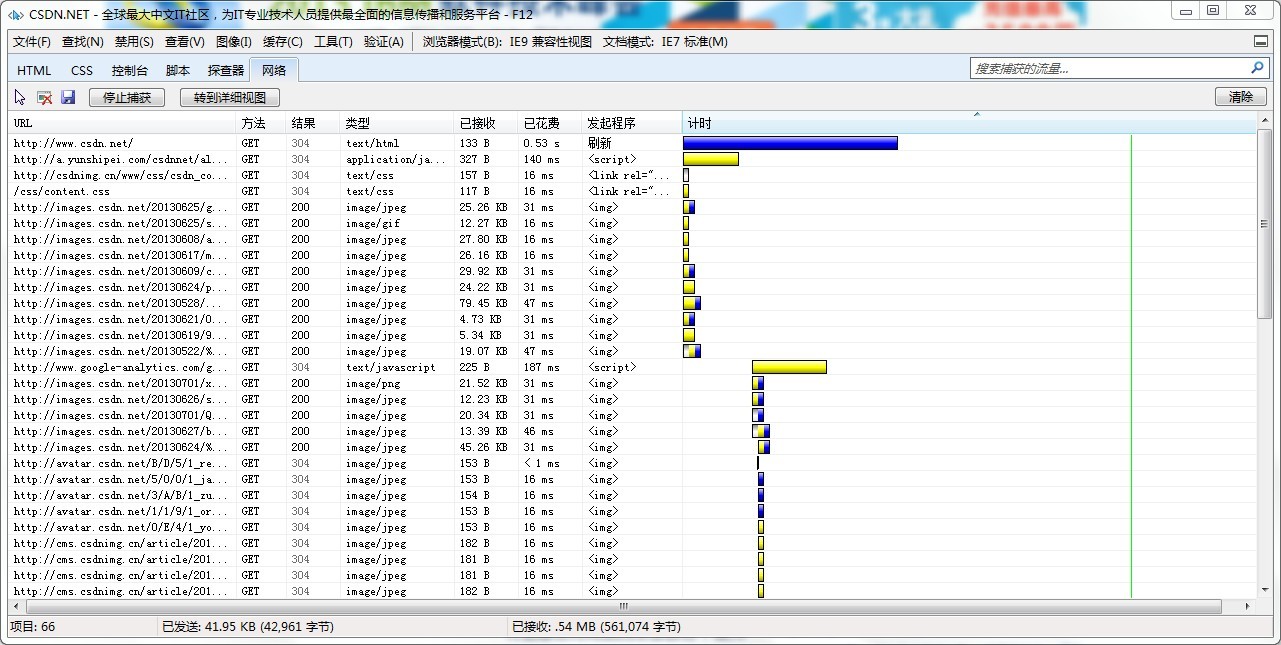Click the CSDN window title icon

point(17,14)
